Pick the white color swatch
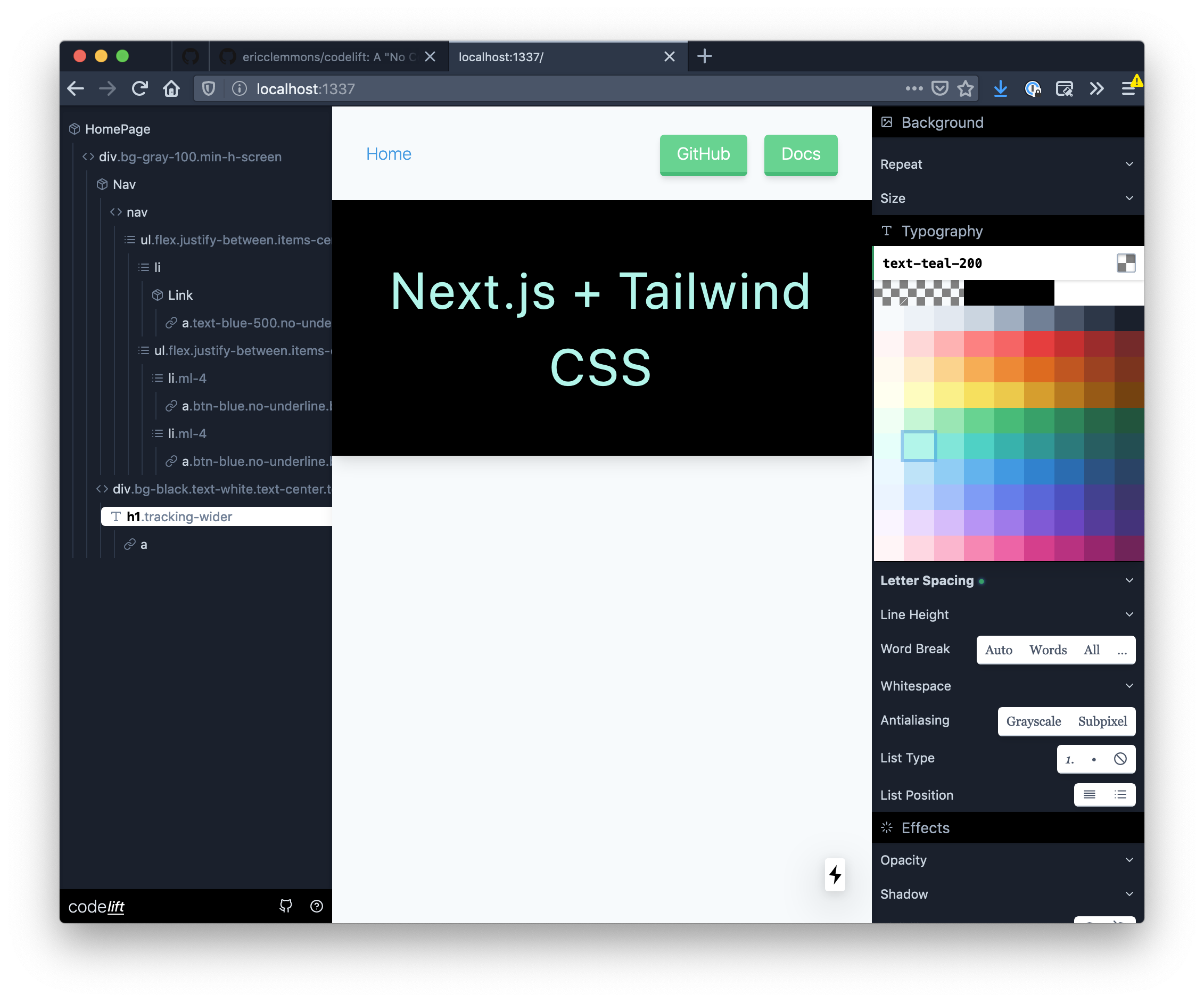Screen dimensions: 1204x1002 pyautogui.click(x=1099, y=292)
